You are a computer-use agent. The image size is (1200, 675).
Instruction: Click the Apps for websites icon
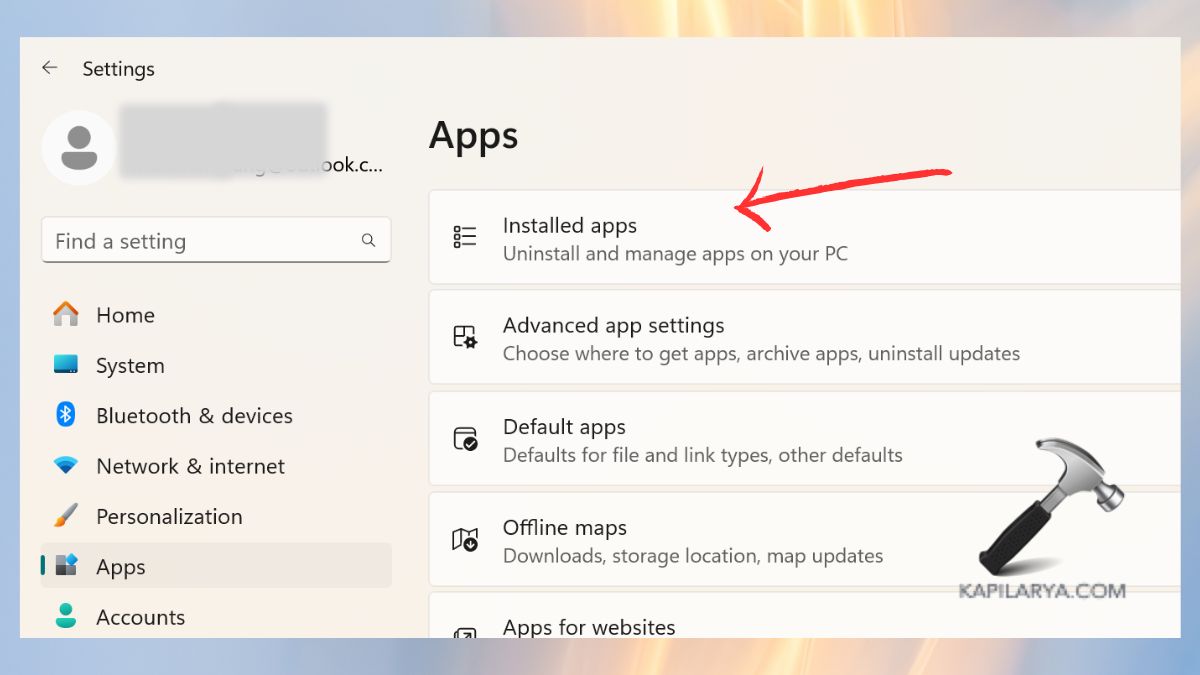[x=465, y=632]
